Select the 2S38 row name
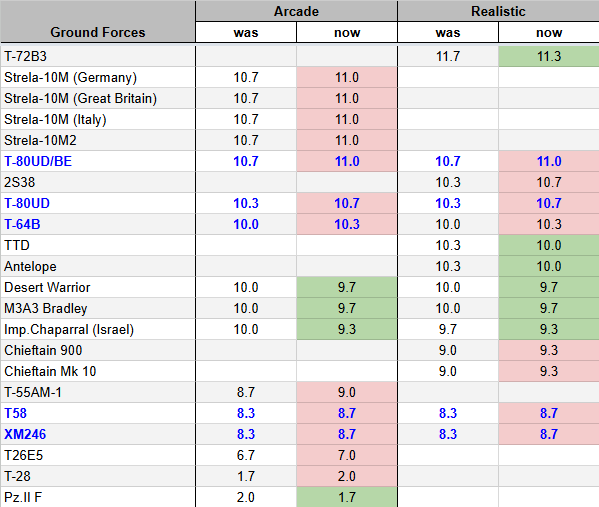The width and height of the screenshot is (599, 507). [x=19, y=182]
